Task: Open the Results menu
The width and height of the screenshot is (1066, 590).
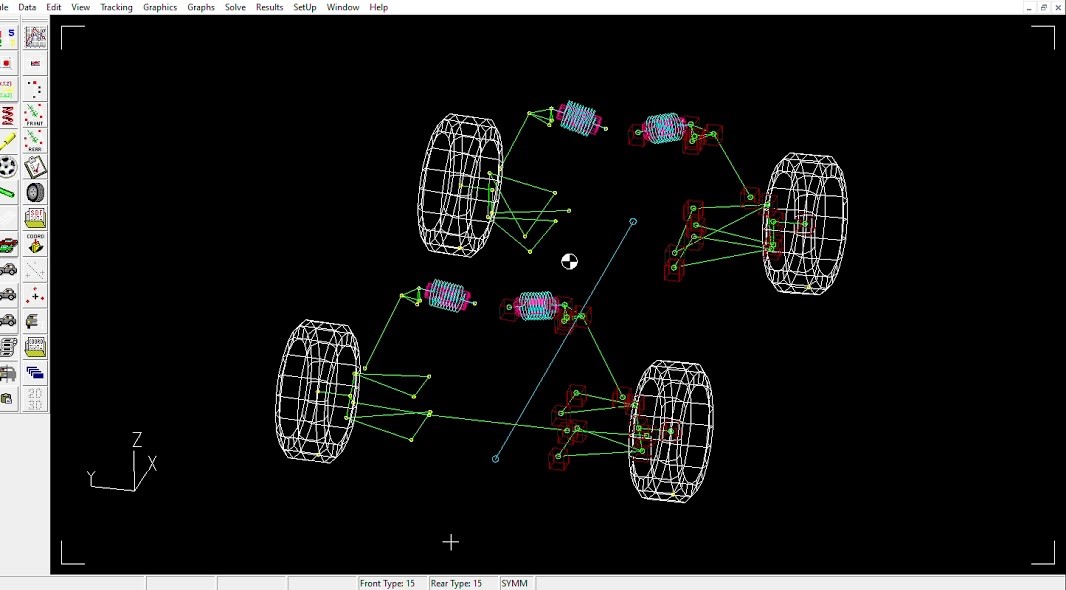Action: pos(269,7)
